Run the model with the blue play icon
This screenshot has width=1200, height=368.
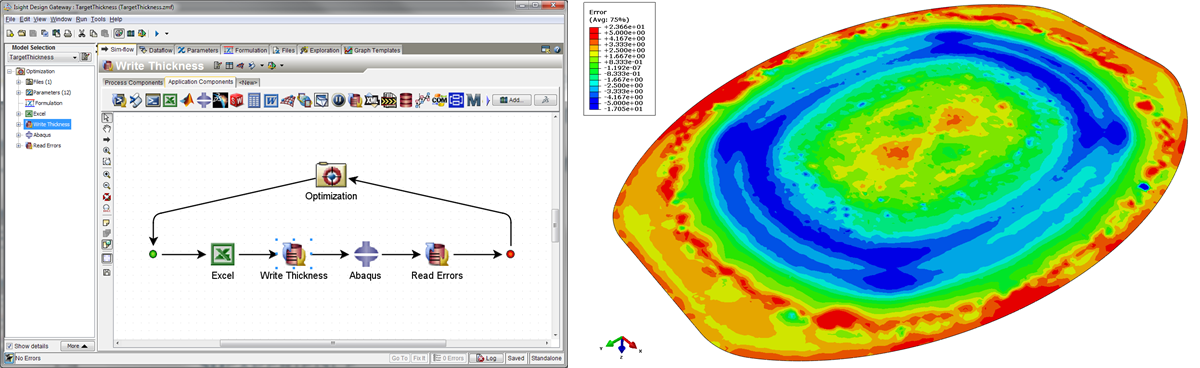[x=157, y=33]
